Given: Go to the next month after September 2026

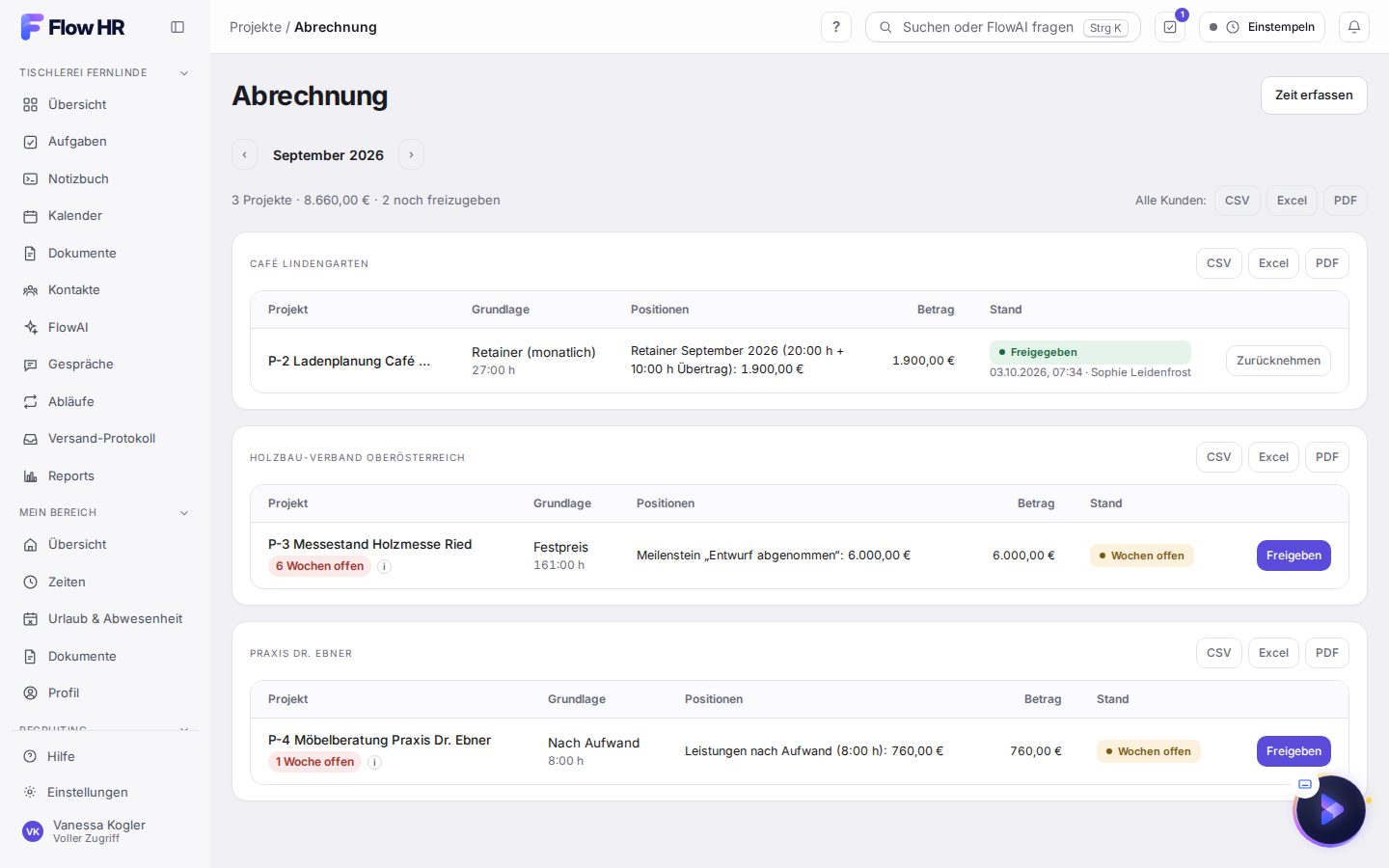Looking at the screenshot, I should pyautogui.click(x=411, y=154).
